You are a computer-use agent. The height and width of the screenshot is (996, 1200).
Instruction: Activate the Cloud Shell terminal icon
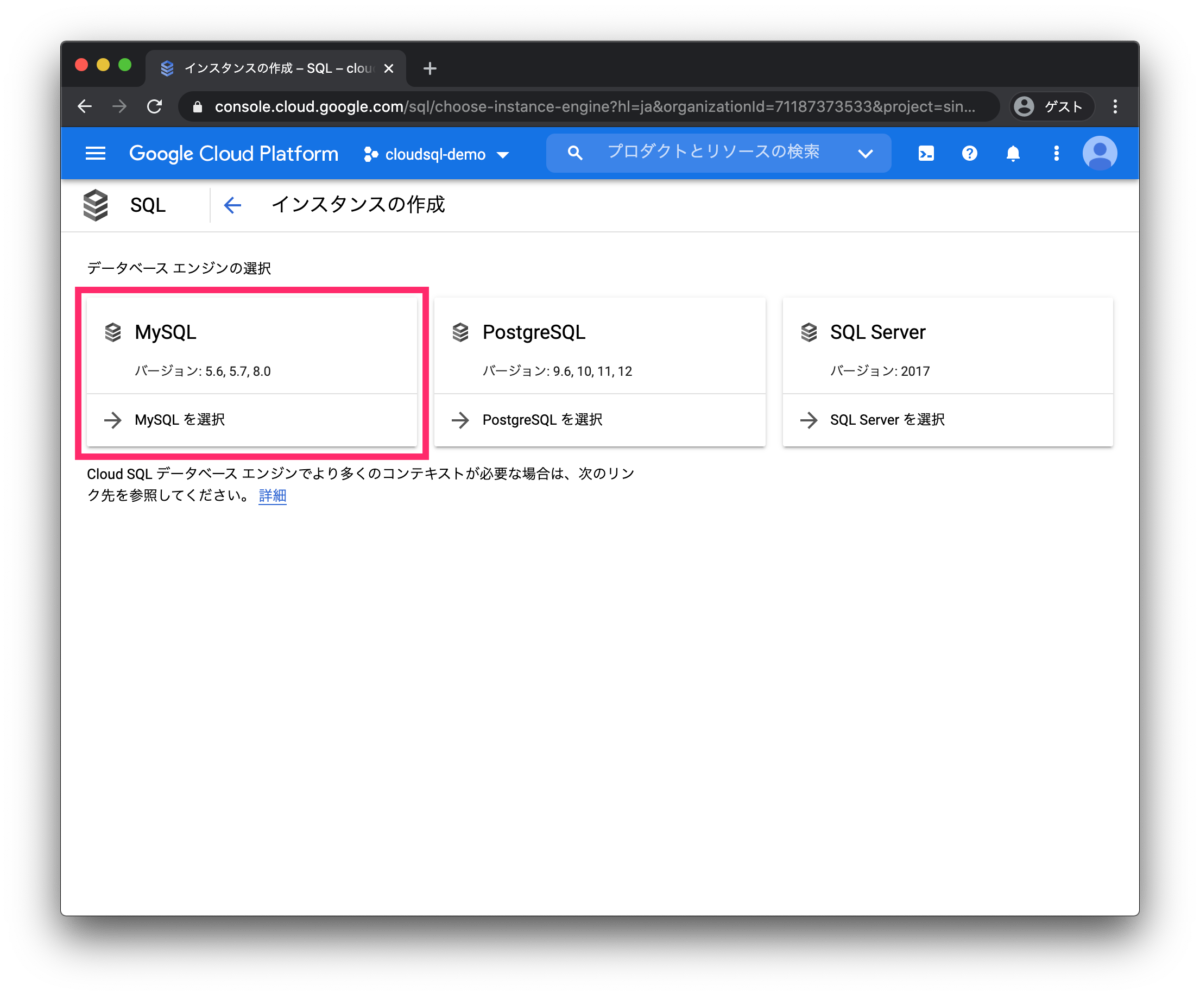click(925, 153)
